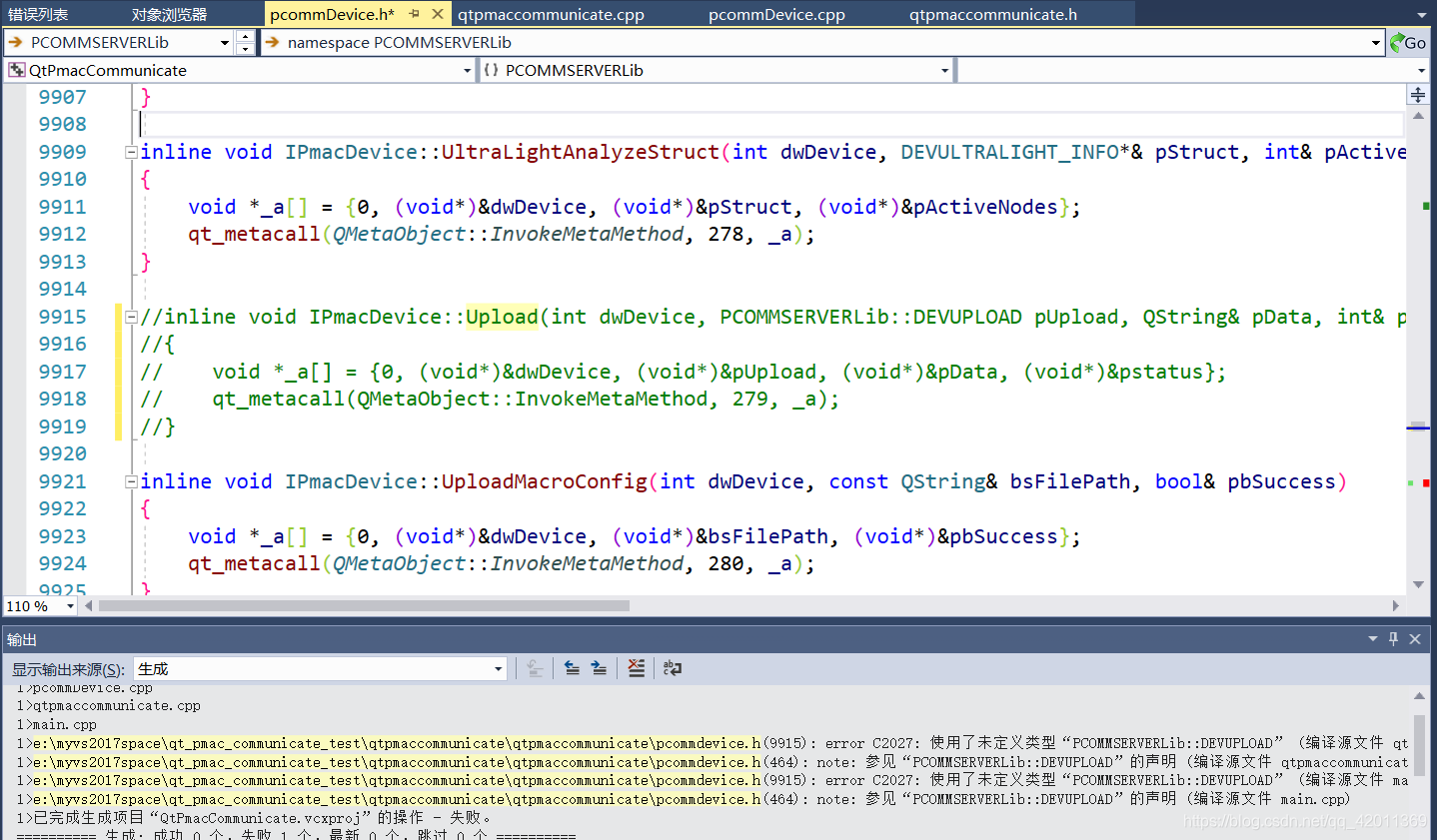The image size is (1437, 840).
Task: Collapse the UltraLightAnalyzeStruct function block
Action: tap(131, 152)
